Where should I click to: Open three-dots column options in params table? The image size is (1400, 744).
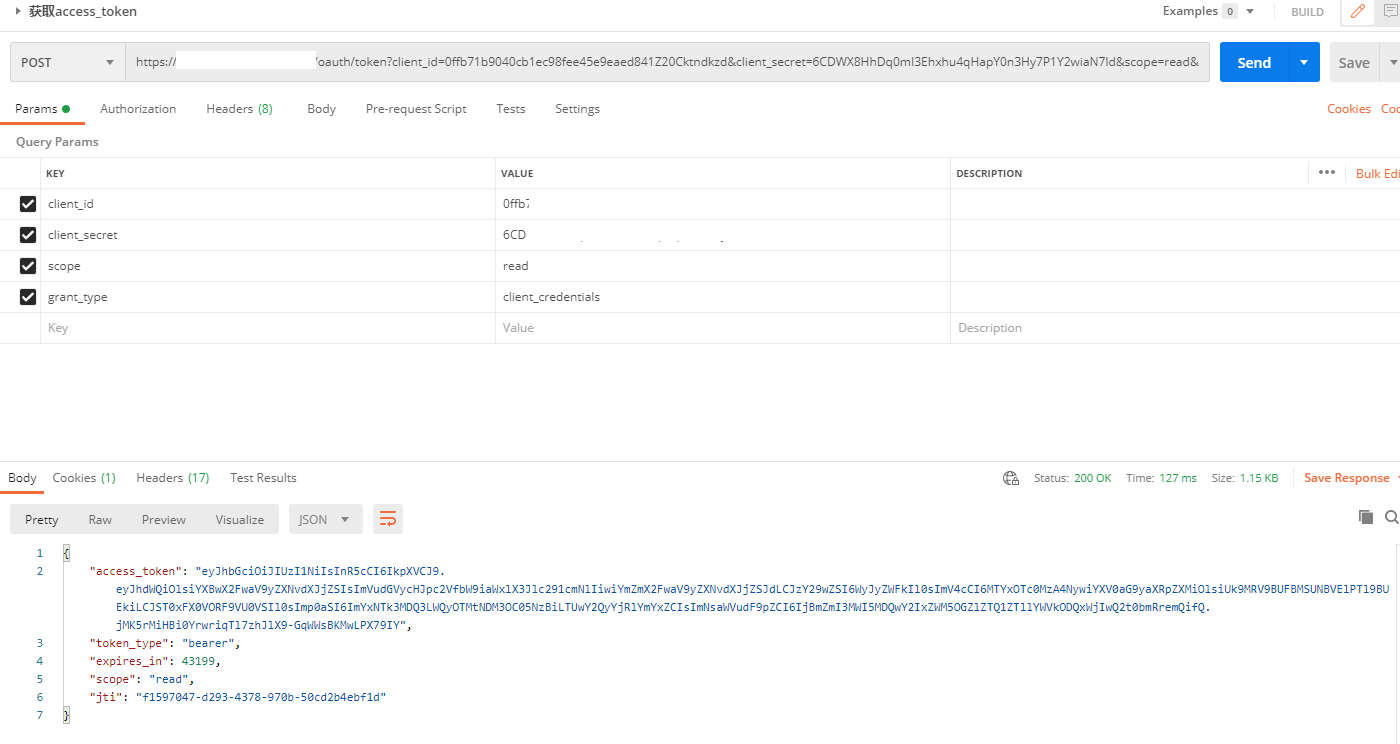[x=1326, y=173]
